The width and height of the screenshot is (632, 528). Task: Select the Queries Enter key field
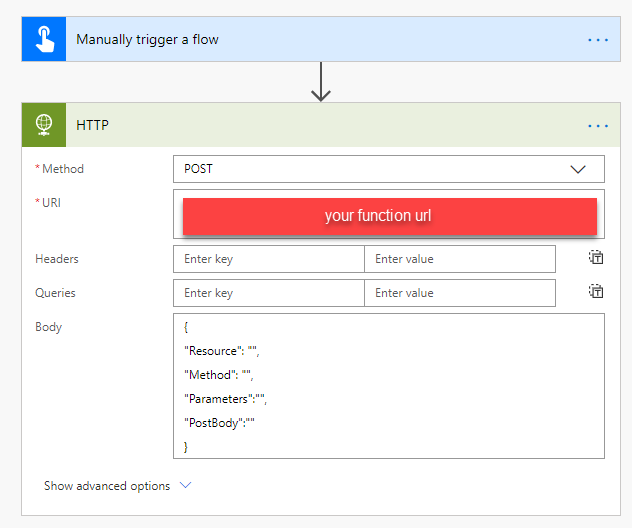[x=268, y=293]
